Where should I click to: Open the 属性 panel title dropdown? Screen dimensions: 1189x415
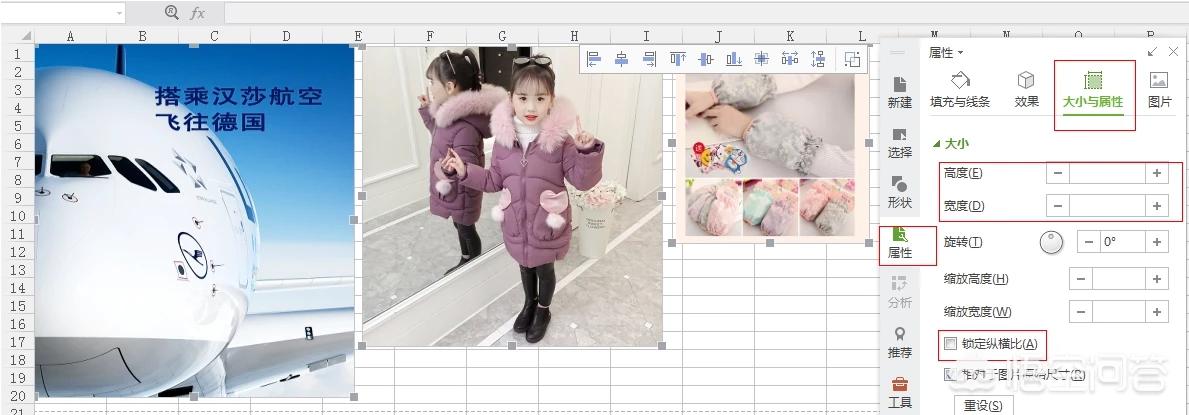[946, 52]
